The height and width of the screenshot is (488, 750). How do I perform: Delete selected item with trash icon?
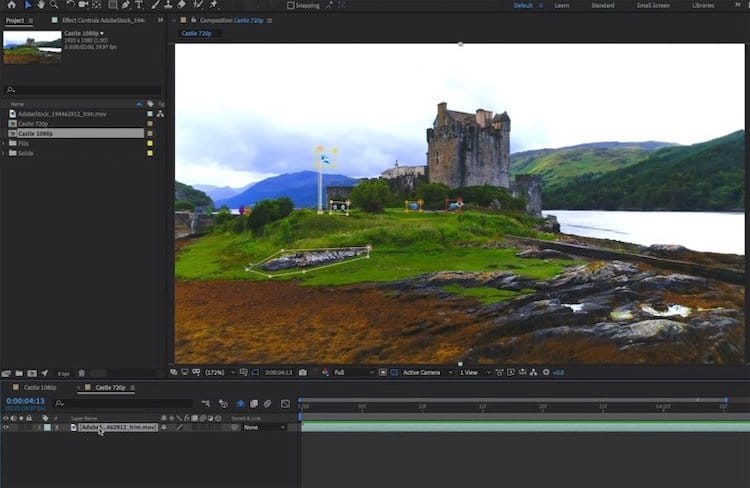[81, 373]
